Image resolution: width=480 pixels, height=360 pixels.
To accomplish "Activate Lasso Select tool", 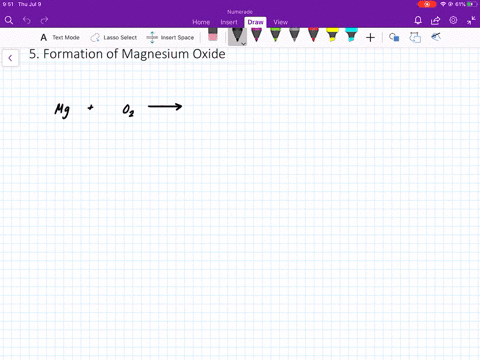I will [114, 38].
